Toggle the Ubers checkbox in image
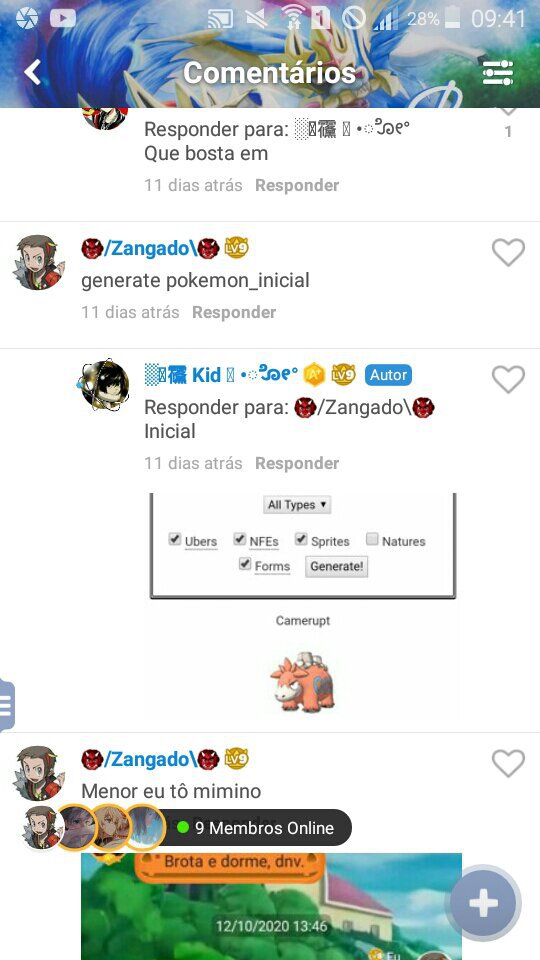The width and height of the screenshot is (540, 960). [x=175, y=539]
